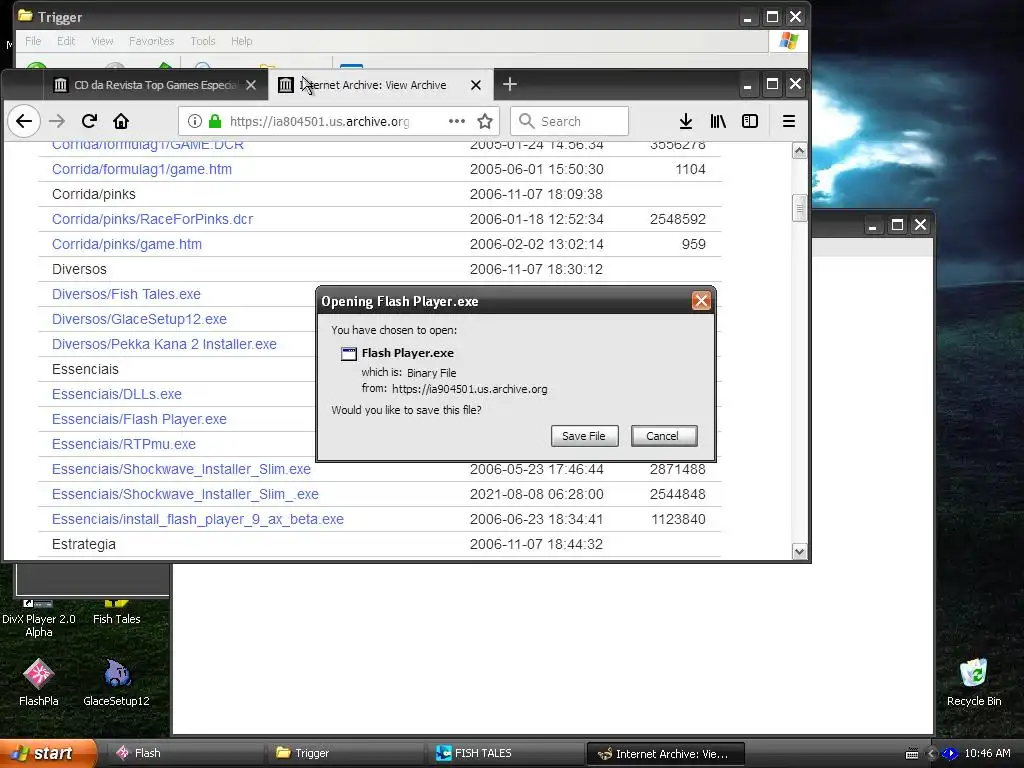Select the Fish Tales desktop shortcut
Screen dimensions: 1024x768
[116, 613]
